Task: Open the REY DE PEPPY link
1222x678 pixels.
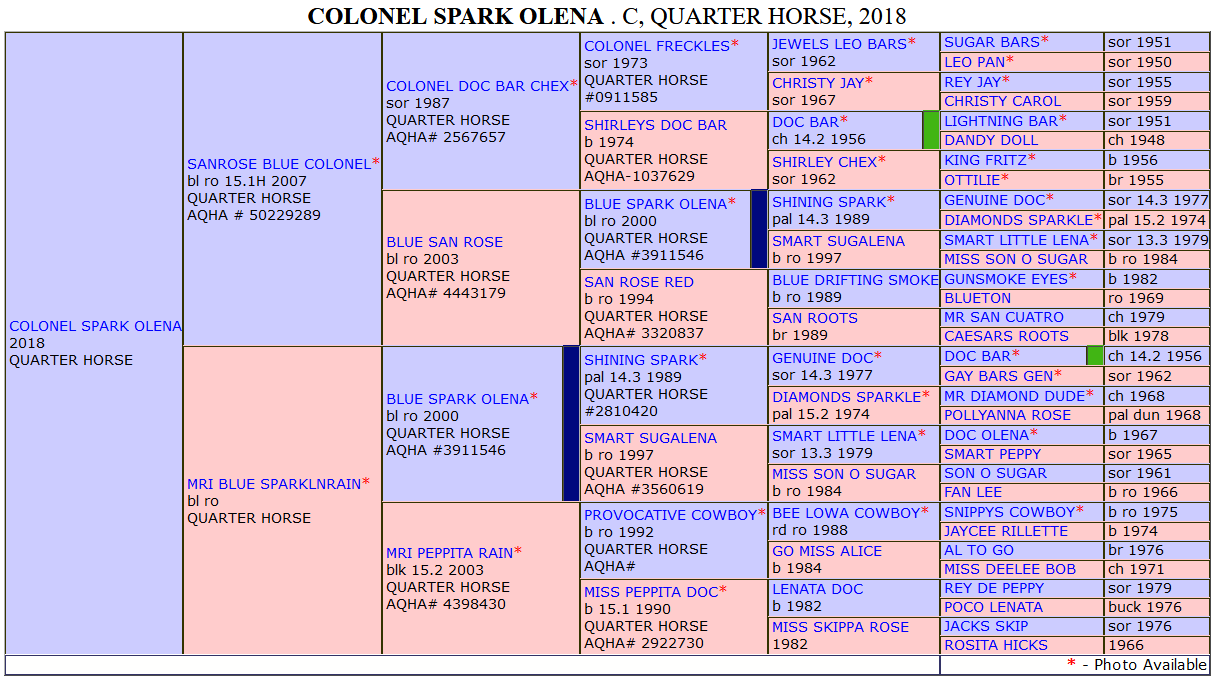Action: point(994,588)
